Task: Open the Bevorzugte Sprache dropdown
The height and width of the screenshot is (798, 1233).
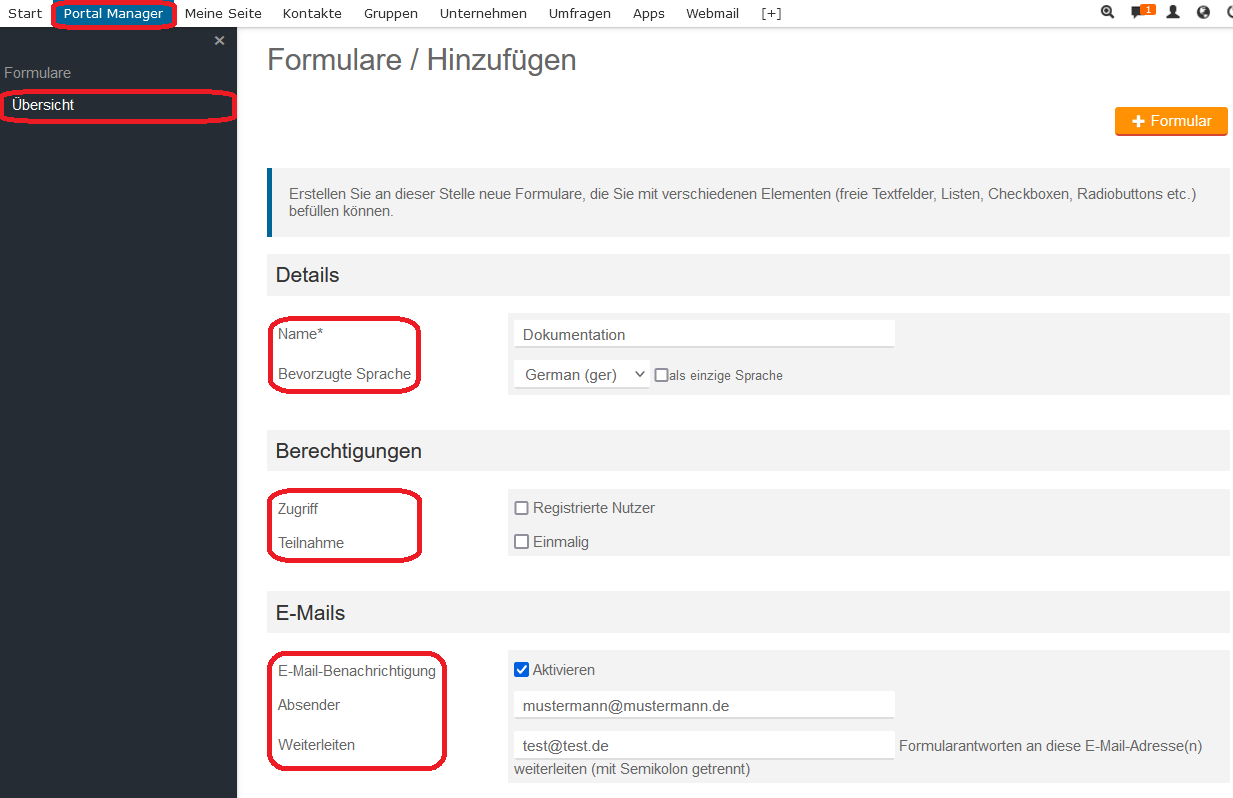Action: [582, 375]
